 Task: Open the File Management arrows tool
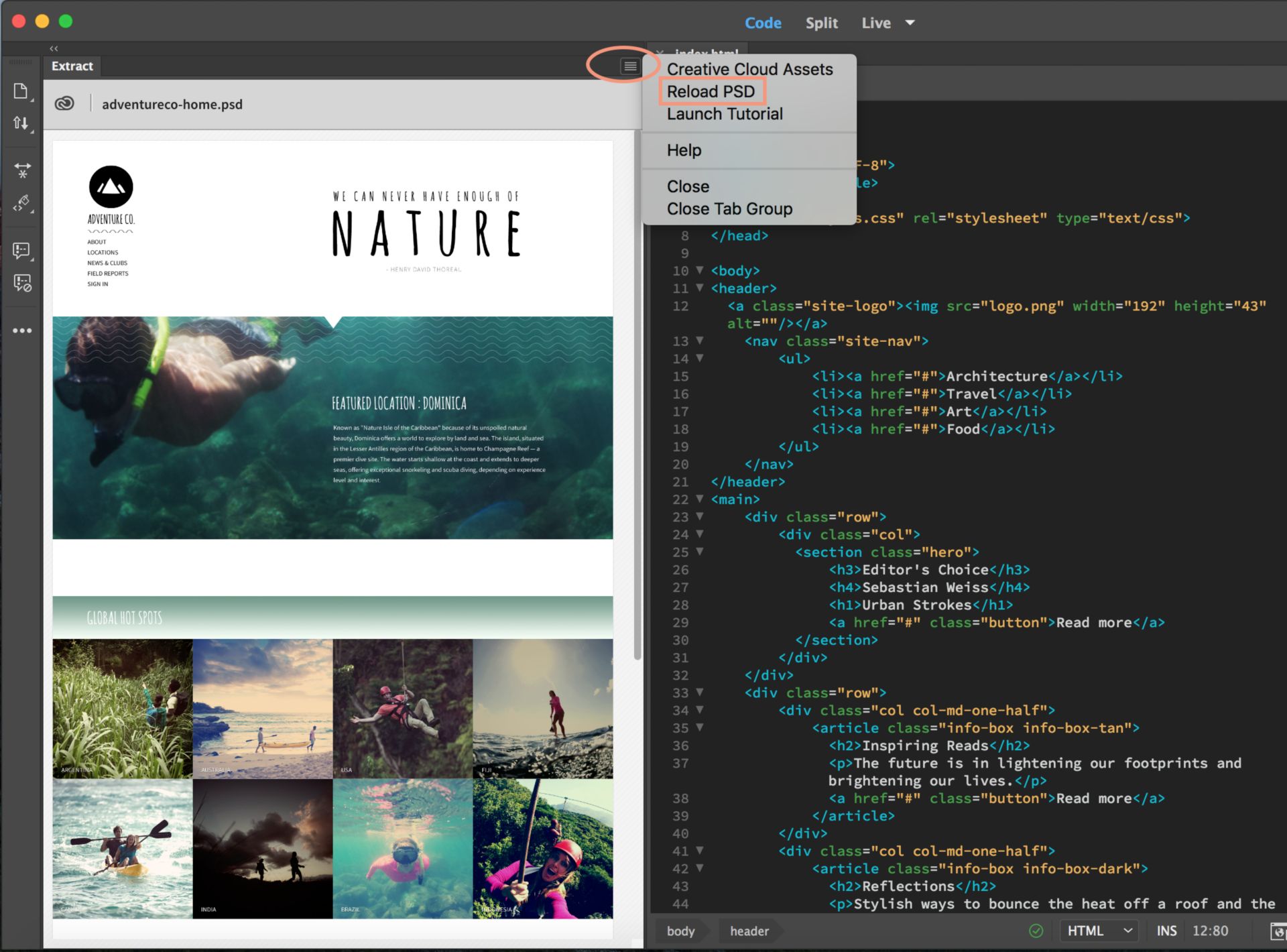21,123
